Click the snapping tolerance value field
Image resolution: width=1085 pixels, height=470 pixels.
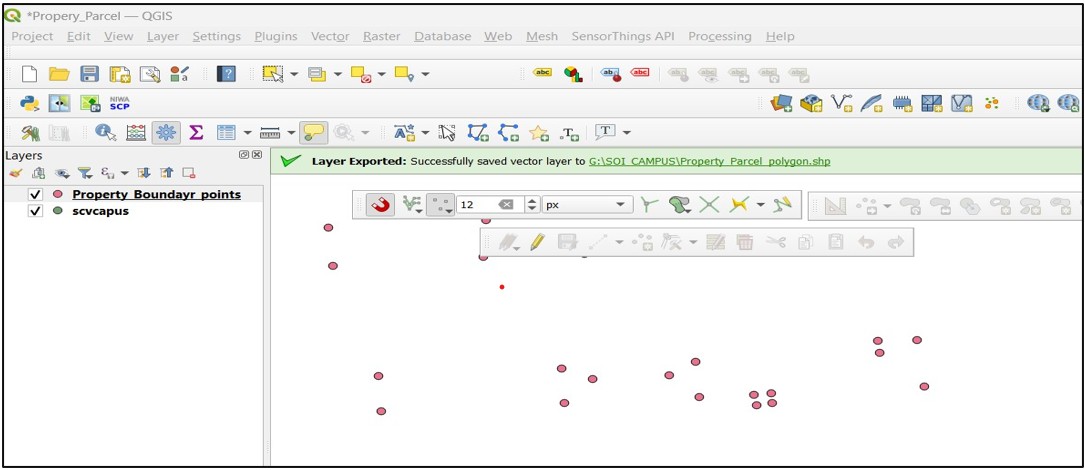[475, 205]
